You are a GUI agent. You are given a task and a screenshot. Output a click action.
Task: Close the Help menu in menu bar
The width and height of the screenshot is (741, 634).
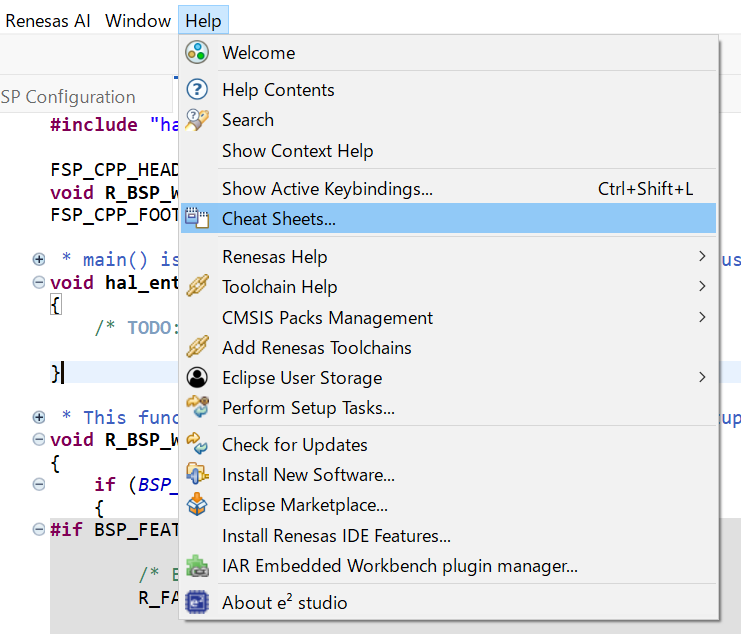pos(203,20)
